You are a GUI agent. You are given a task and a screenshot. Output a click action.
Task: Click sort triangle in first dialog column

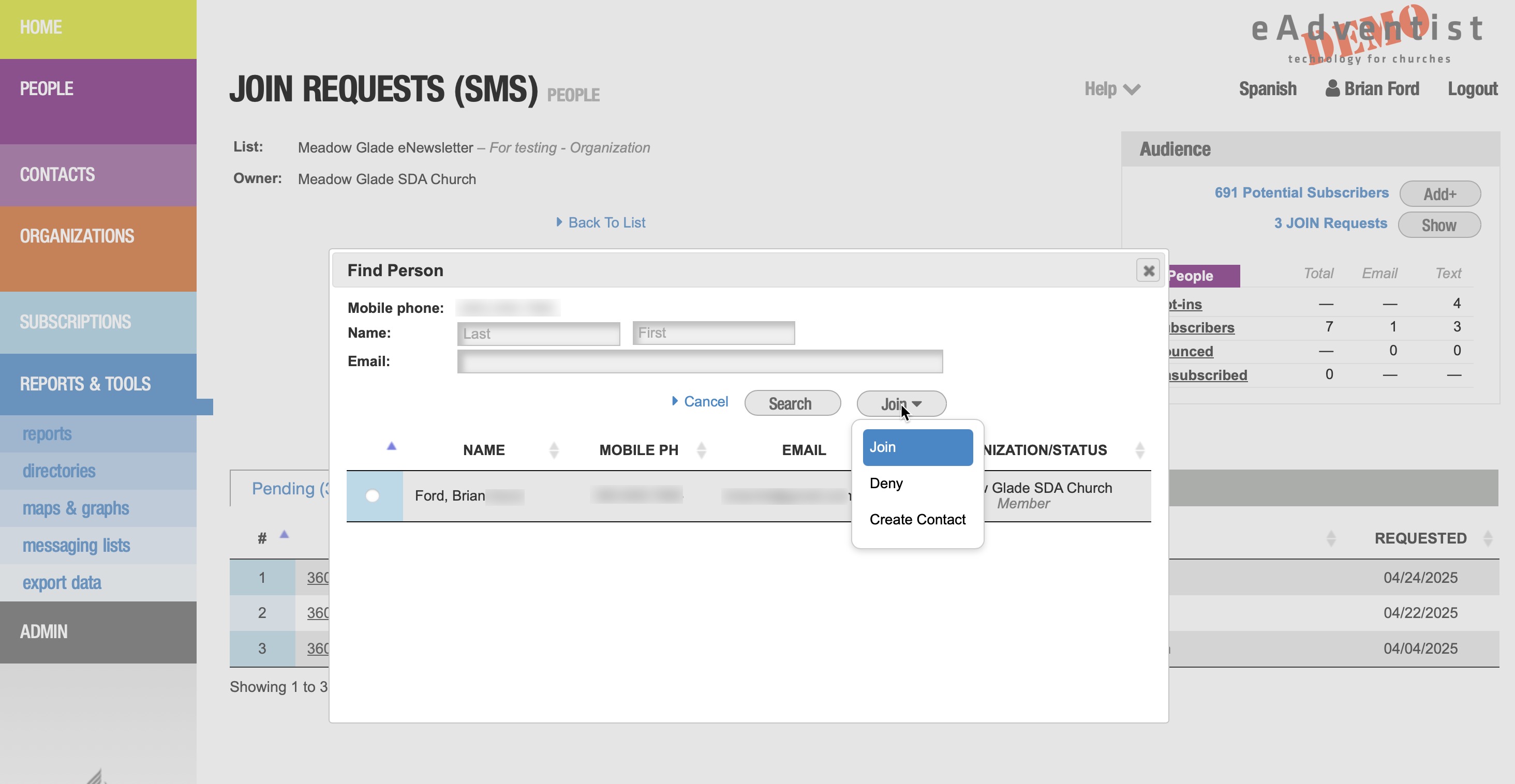391,446
